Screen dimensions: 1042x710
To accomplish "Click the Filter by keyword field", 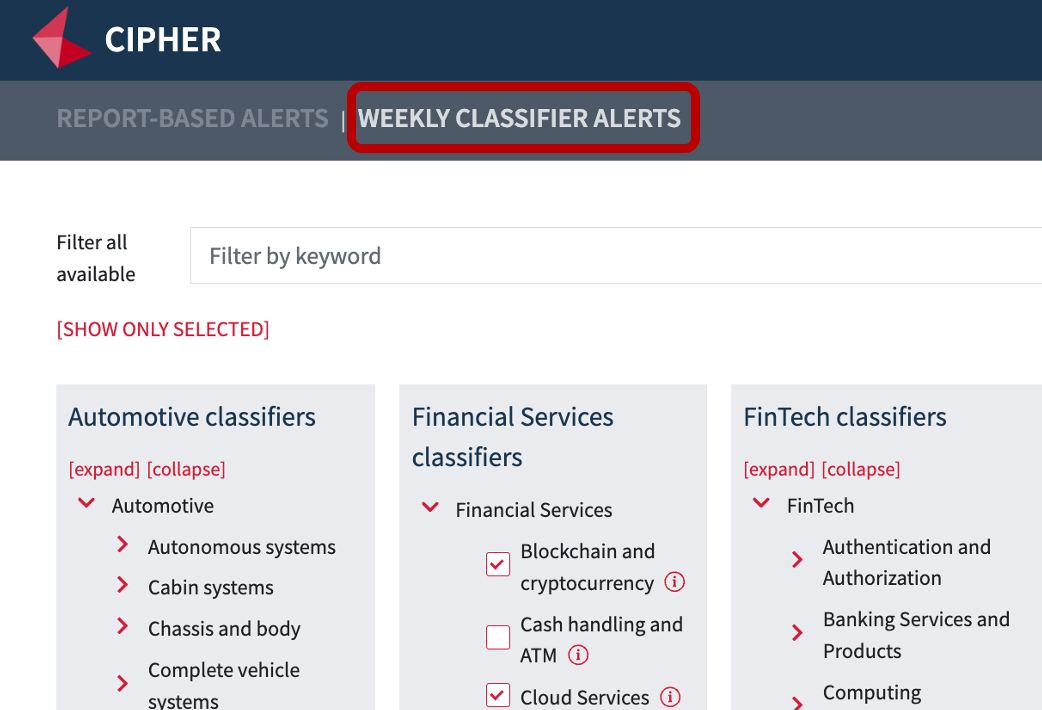I will tap(616, 256).
